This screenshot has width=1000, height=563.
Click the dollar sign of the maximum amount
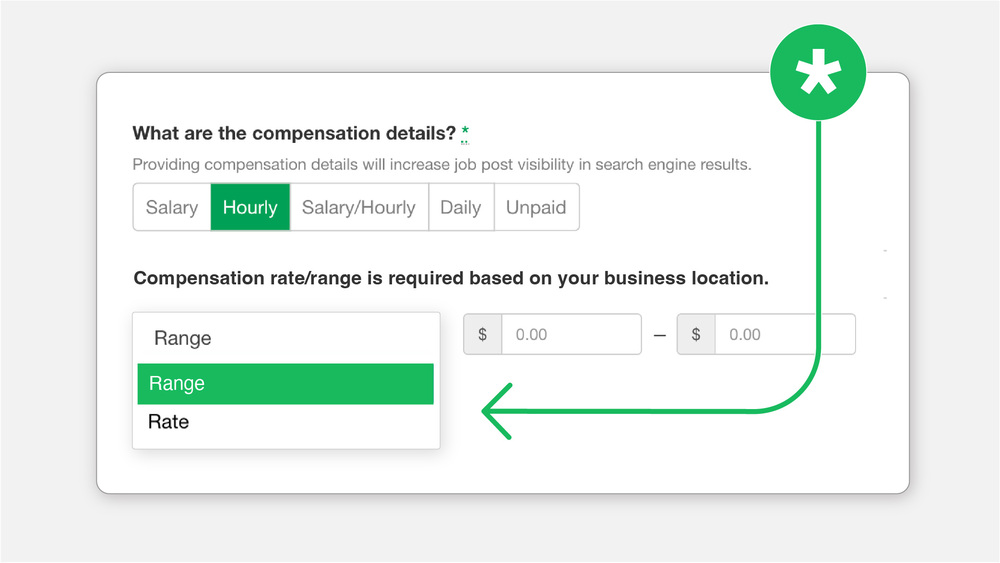[x=696, y=334]
